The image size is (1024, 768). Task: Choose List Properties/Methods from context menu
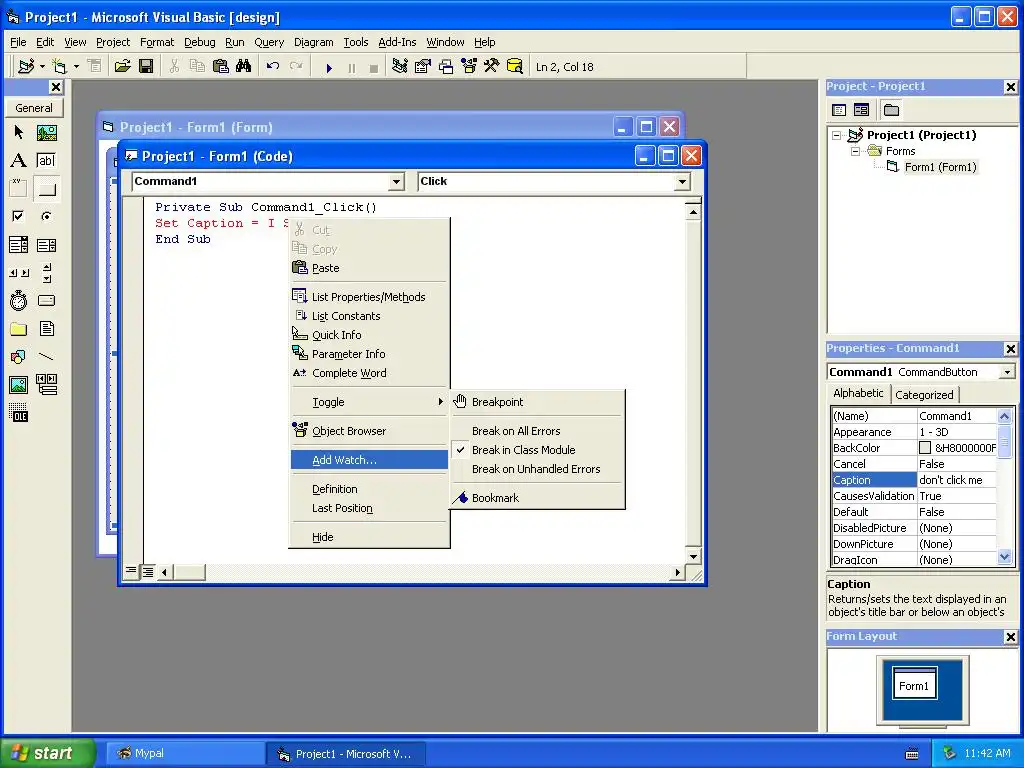pos(369,296)
